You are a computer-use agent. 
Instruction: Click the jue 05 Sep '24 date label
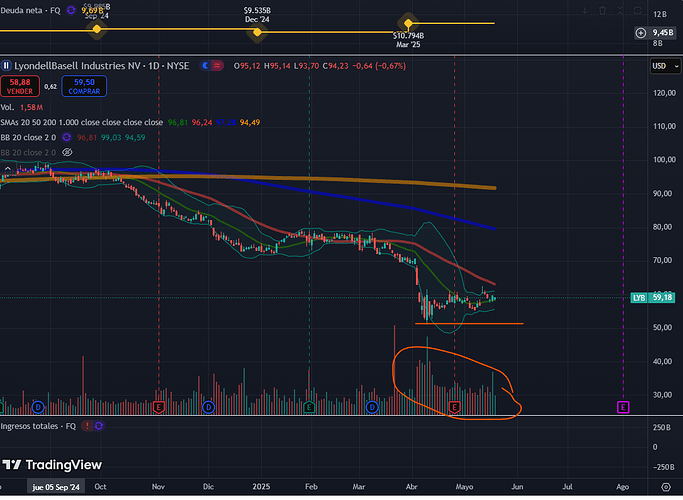tap(56, 487)
